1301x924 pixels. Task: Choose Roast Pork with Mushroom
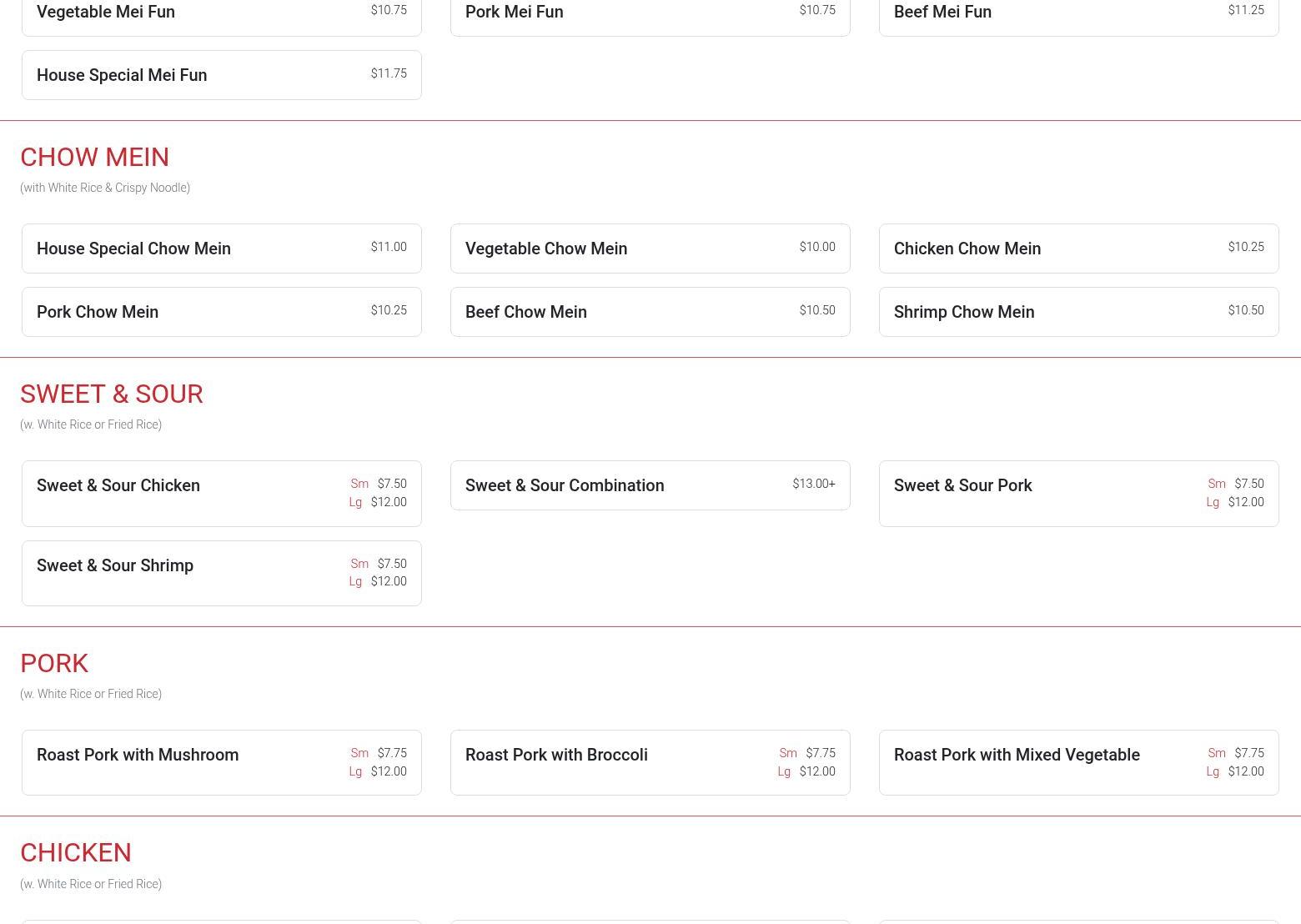(x=221, y=762)
